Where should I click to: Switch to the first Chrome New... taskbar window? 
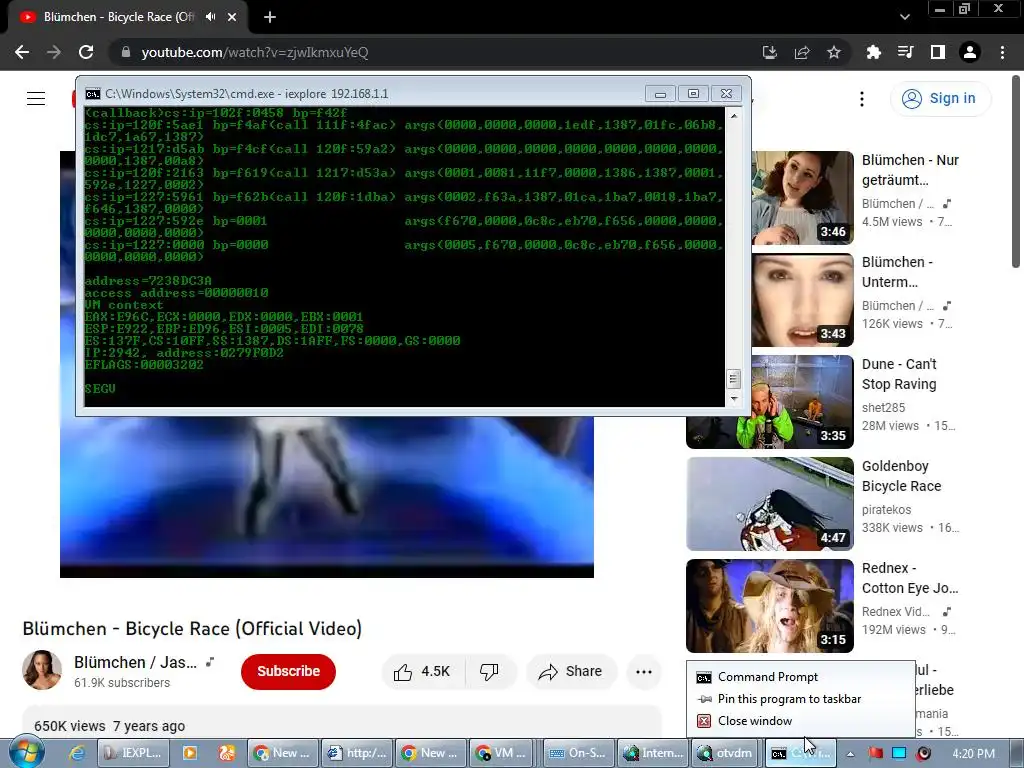[283, 753]
